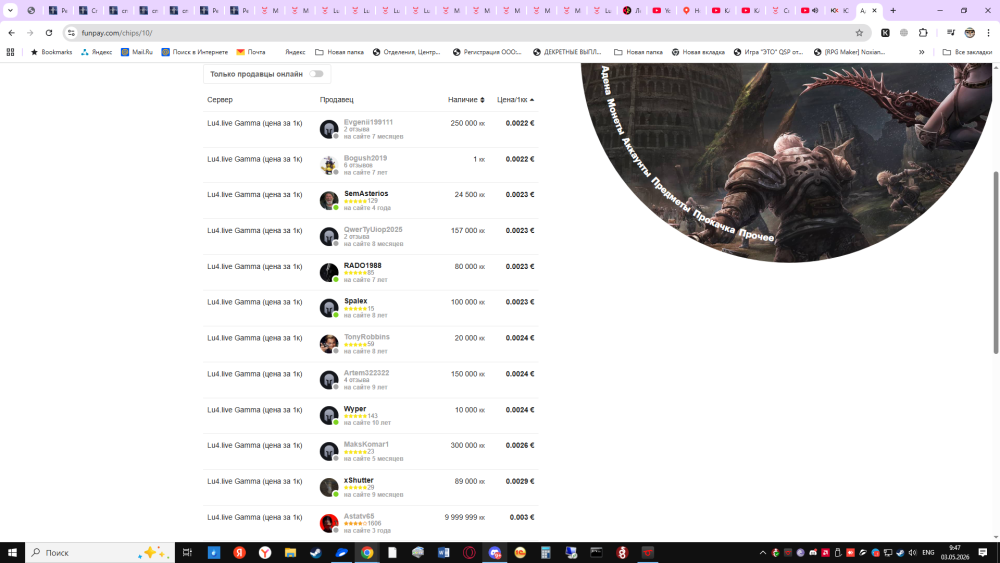Open the media control icon in toolbar

[950, 33]
